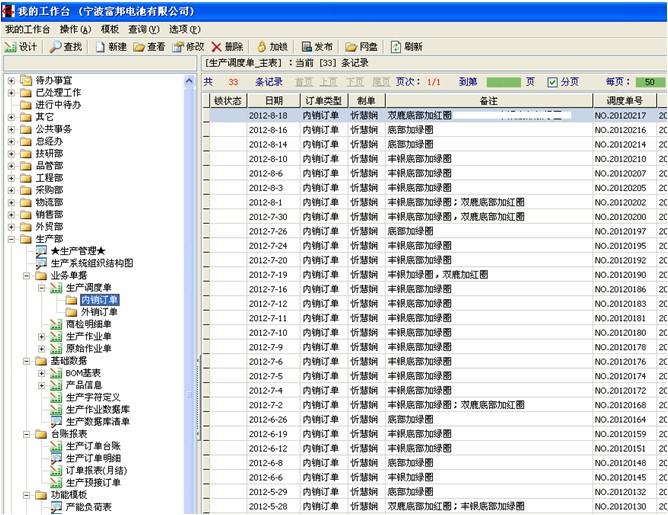The width and height of the screenshot is (668, 515).
Task: Delete the record using the 删除 icon
Action: pyautogui.click(x=227, y=47)
